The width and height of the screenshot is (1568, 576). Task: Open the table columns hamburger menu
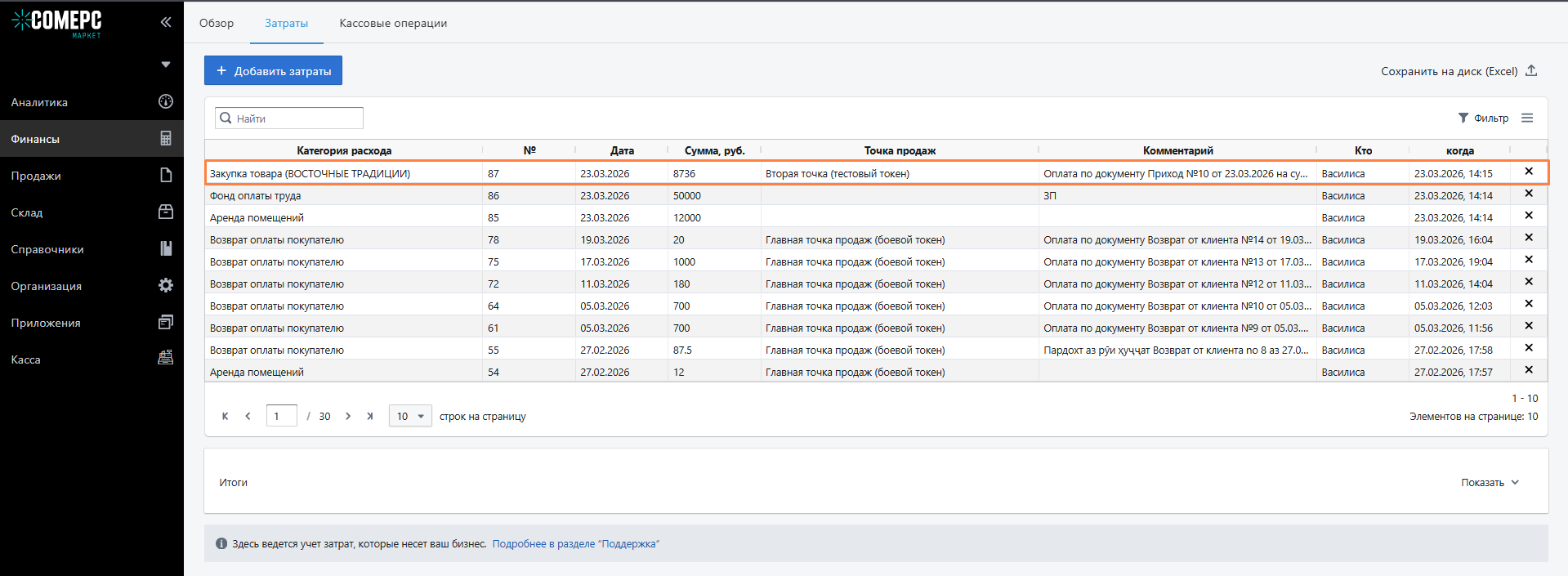(x=1526, y=118)
